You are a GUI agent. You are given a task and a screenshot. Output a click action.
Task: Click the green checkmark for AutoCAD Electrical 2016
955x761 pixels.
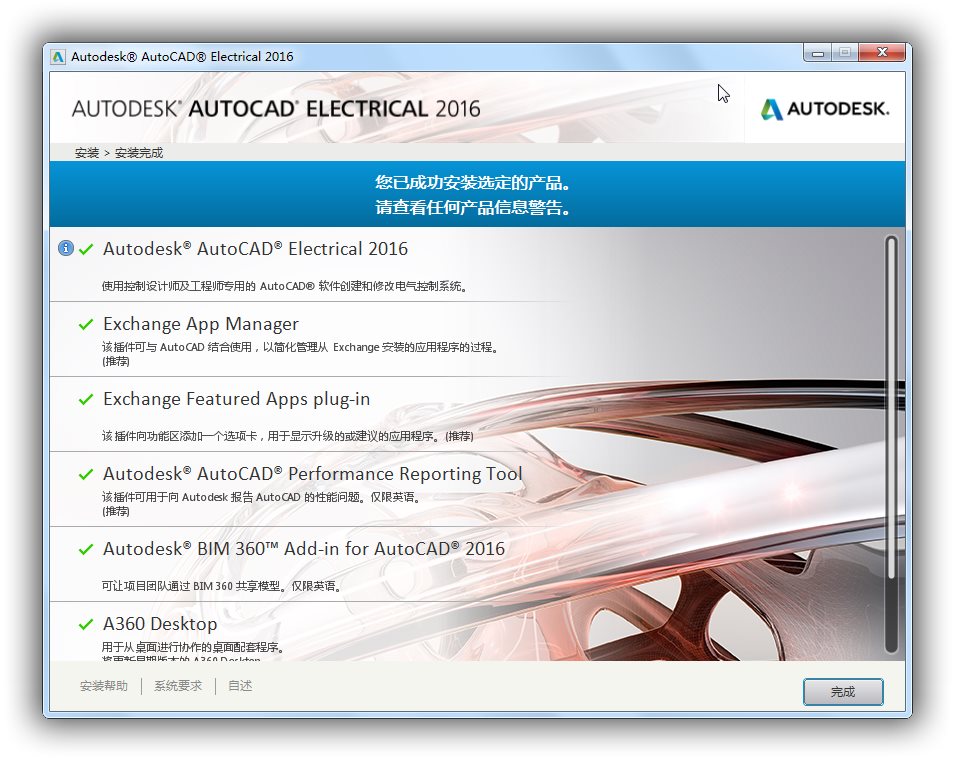[86, 249]
